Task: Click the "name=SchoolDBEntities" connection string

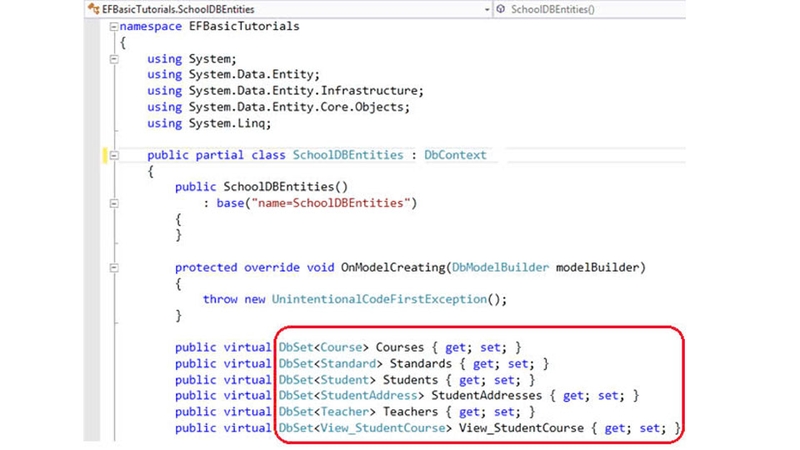Action: pos(331,203)
